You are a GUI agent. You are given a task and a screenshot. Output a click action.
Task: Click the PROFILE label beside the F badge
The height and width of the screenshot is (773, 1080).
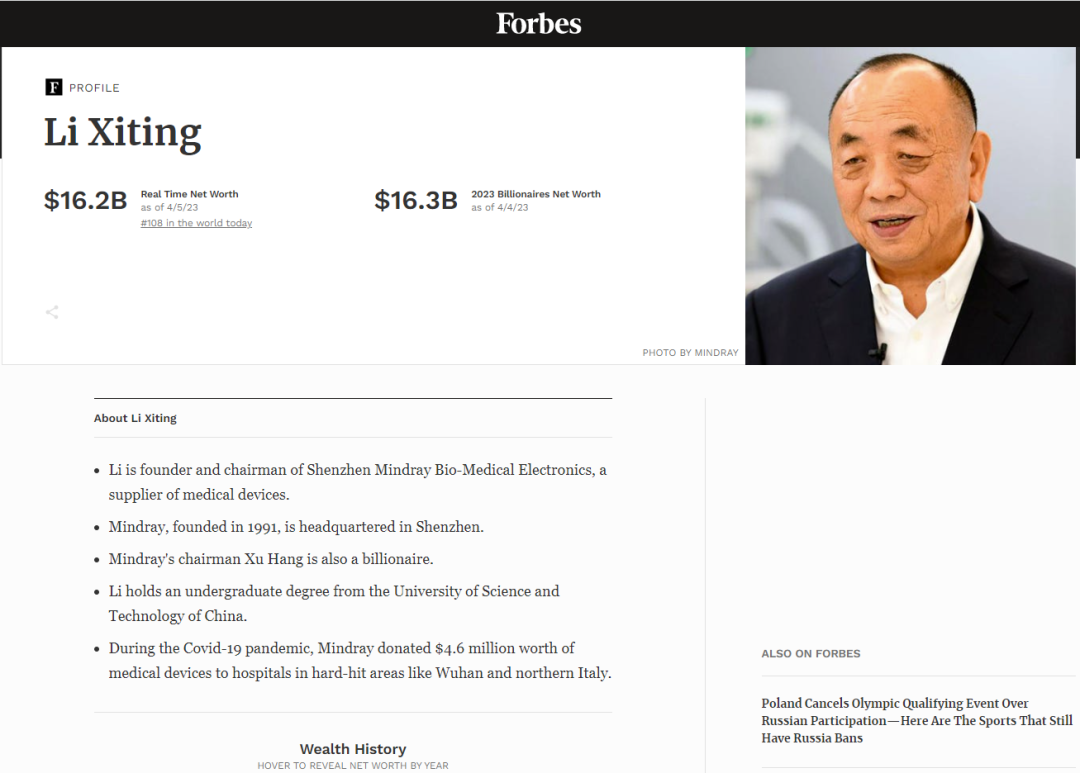(94, 88)
